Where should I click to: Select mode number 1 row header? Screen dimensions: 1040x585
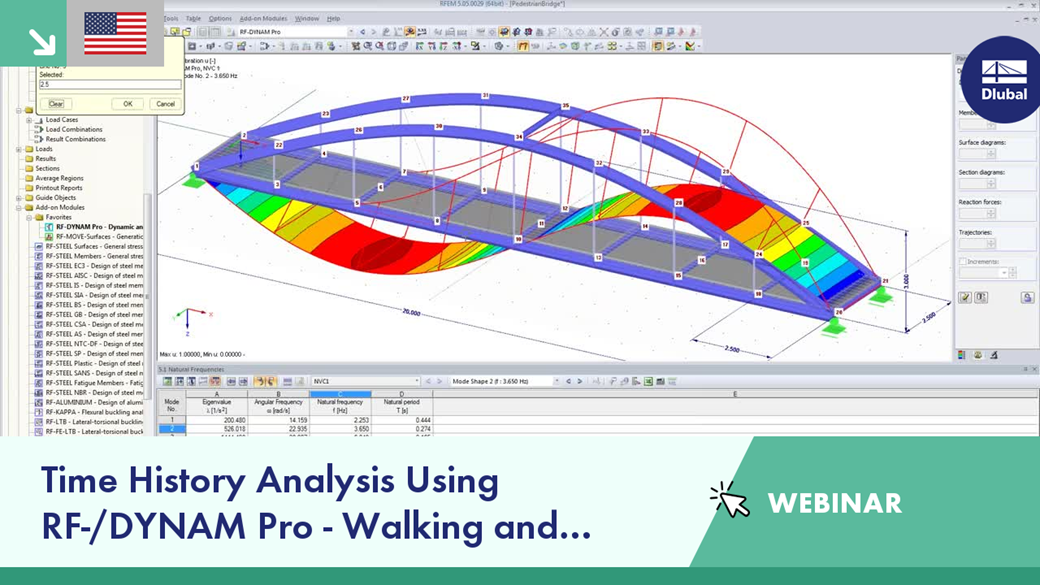point(172,420)
